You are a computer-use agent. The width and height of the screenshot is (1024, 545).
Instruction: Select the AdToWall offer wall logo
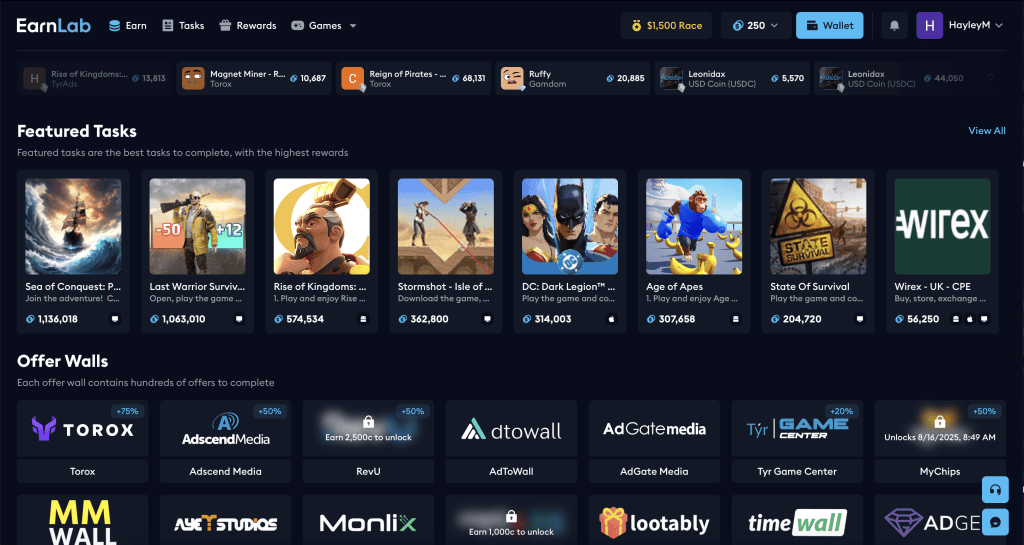[x=511, y=430]
